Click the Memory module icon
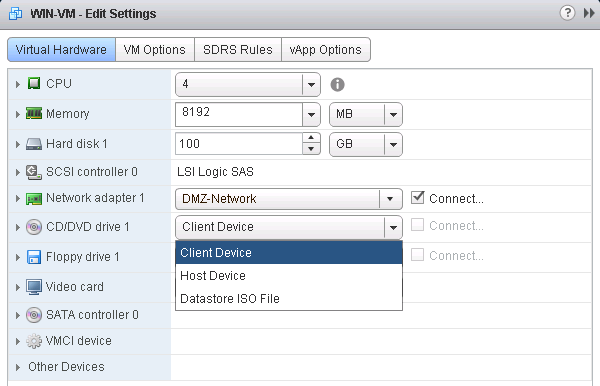 (34, 113)
